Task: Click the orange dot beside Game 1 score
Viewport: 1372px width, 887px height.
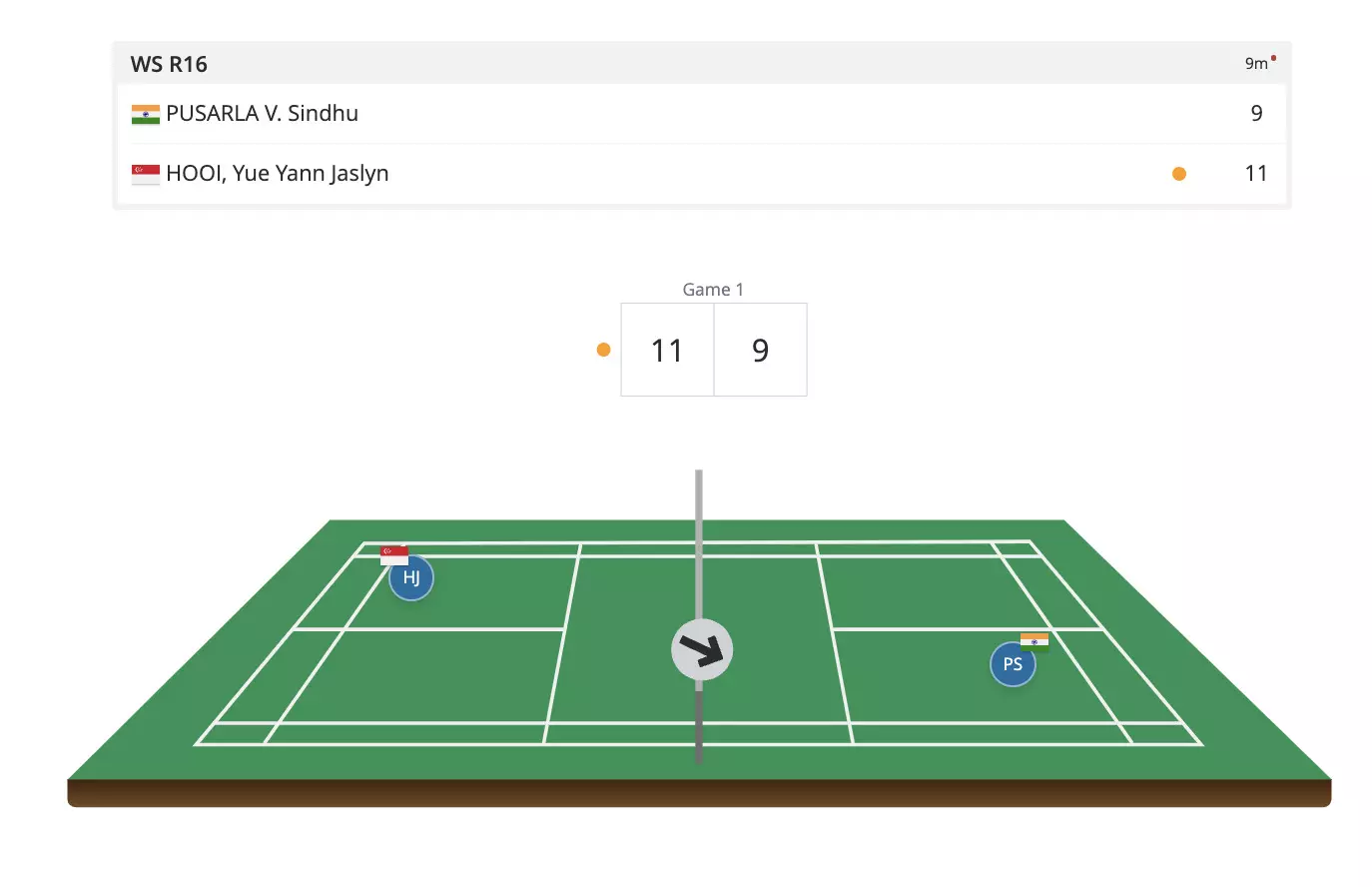Action: pos(603,350)
